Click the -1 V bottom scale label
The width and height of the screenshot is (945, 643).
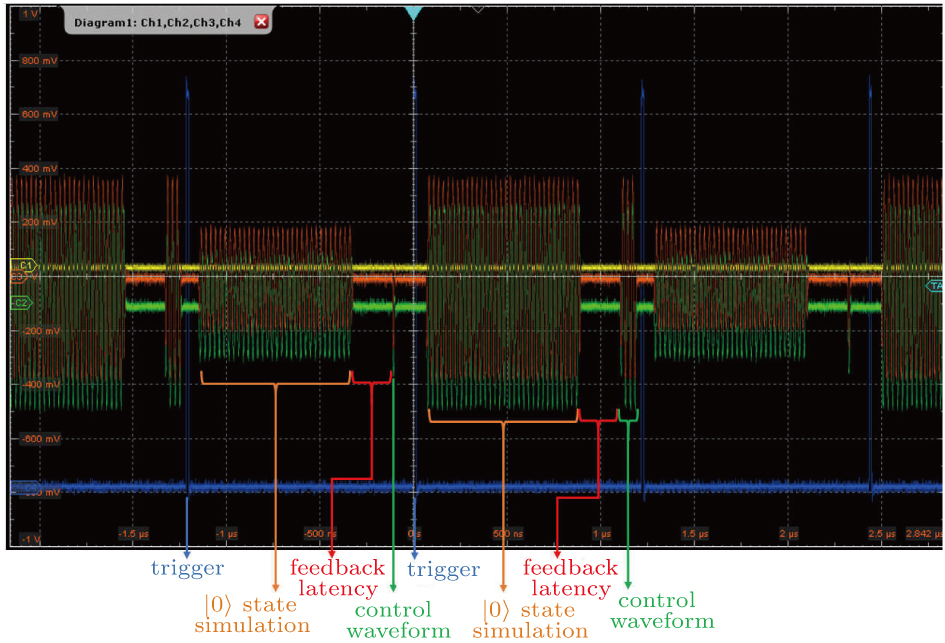[x=30, y=539]
